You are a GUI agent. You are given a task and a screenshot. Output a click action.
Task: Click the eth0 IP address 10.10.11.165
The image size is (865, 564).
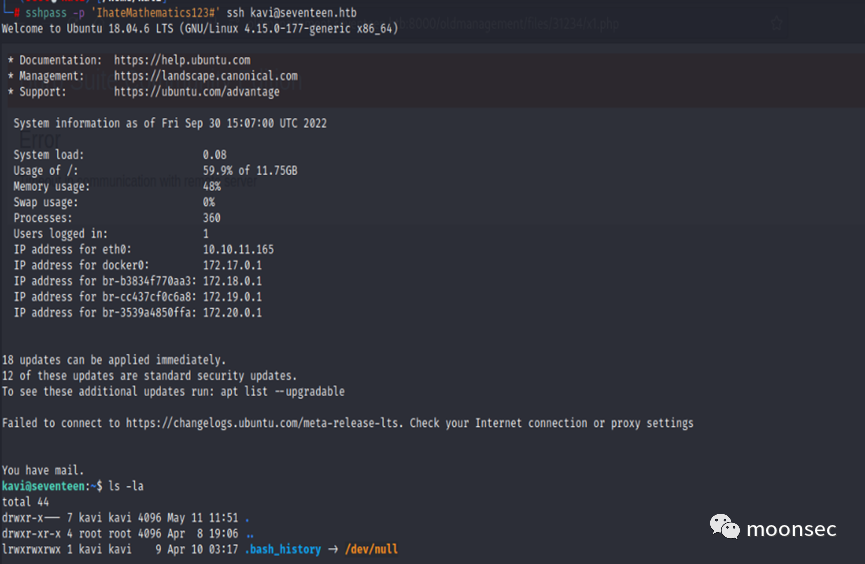pos(238,249)
